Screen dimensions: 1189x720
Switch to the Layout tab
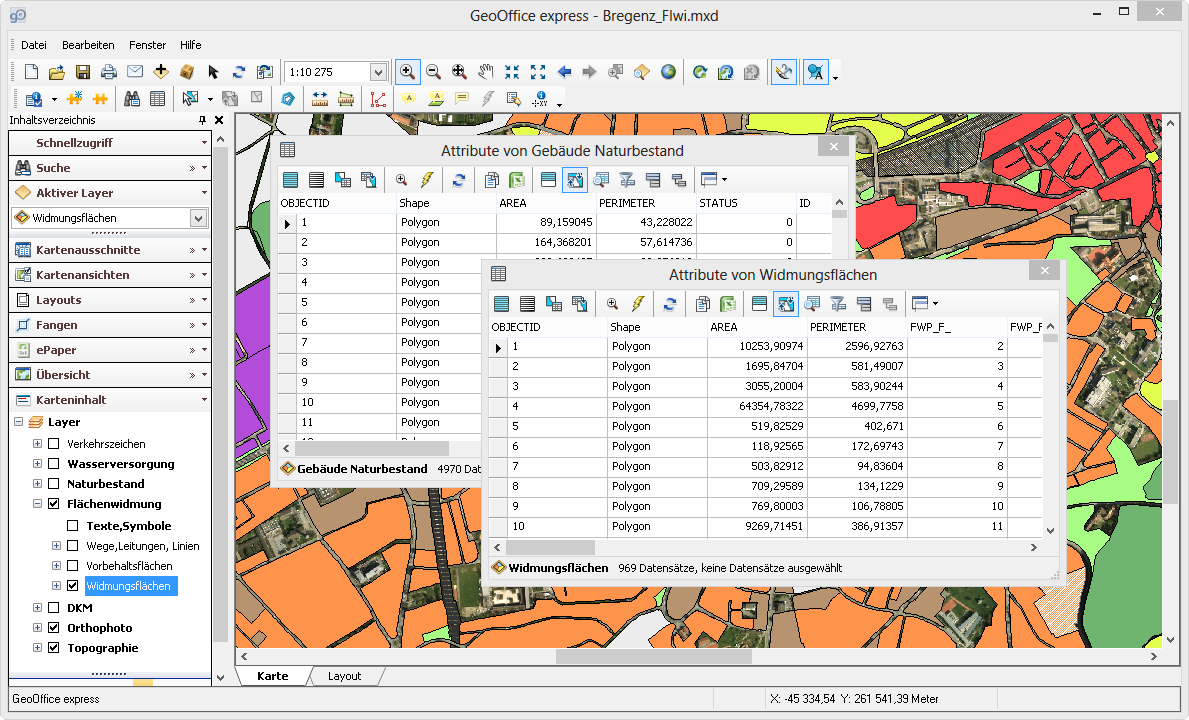pyautogui.click(x=344, y=676)
